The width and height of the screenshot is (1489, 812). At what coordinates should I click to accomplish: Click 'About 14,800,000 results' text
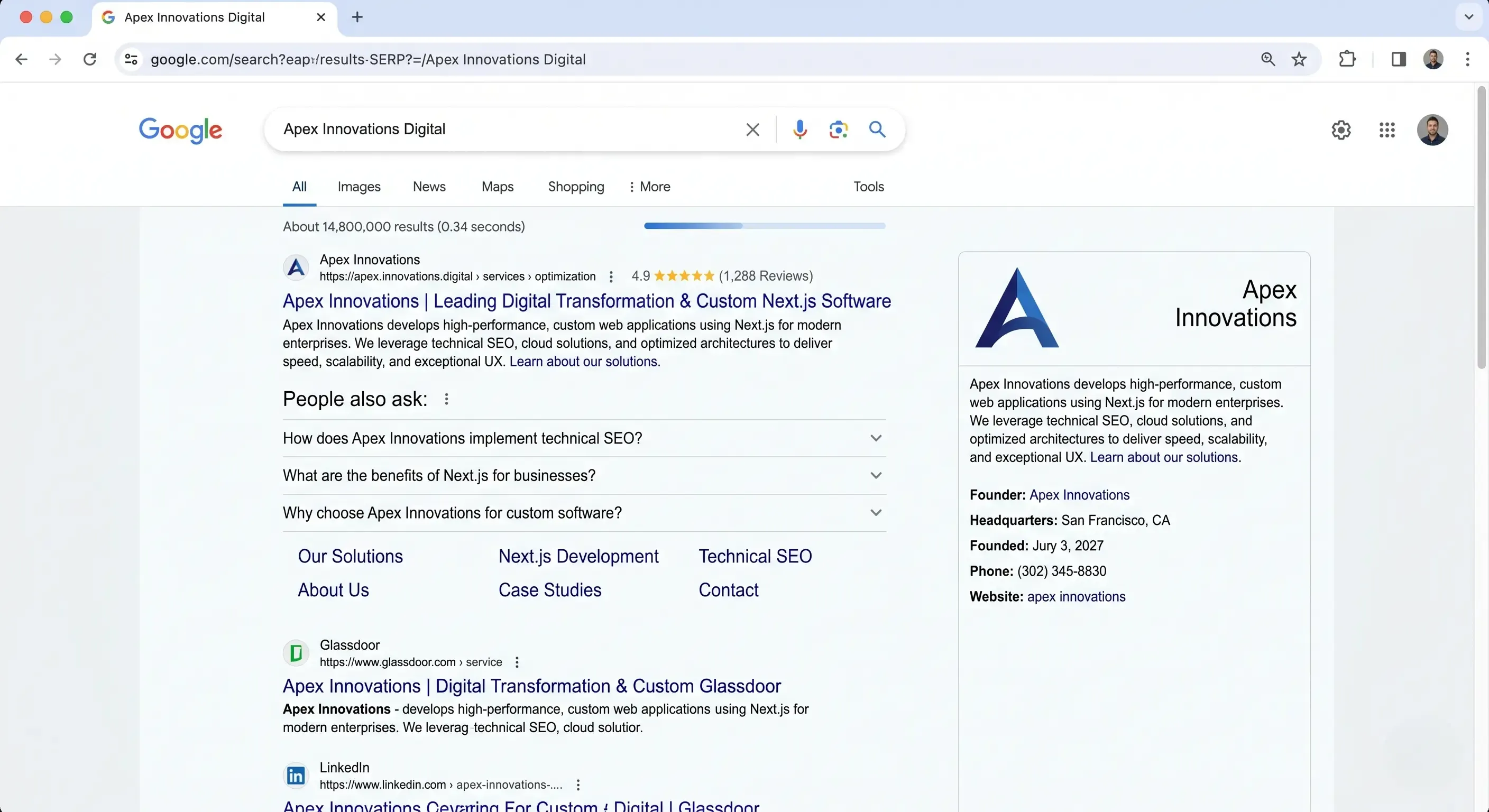coord(403,227)
